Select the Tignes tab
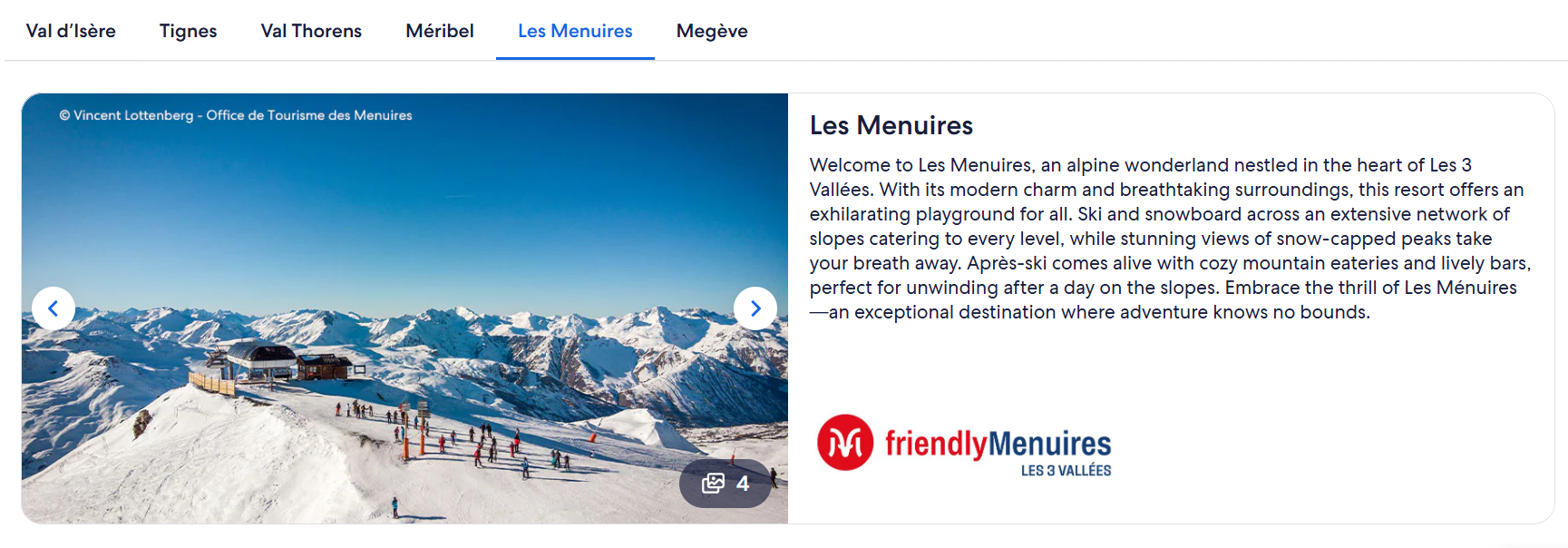Screen dimensions: 1568x548 [x=188, y=31]
